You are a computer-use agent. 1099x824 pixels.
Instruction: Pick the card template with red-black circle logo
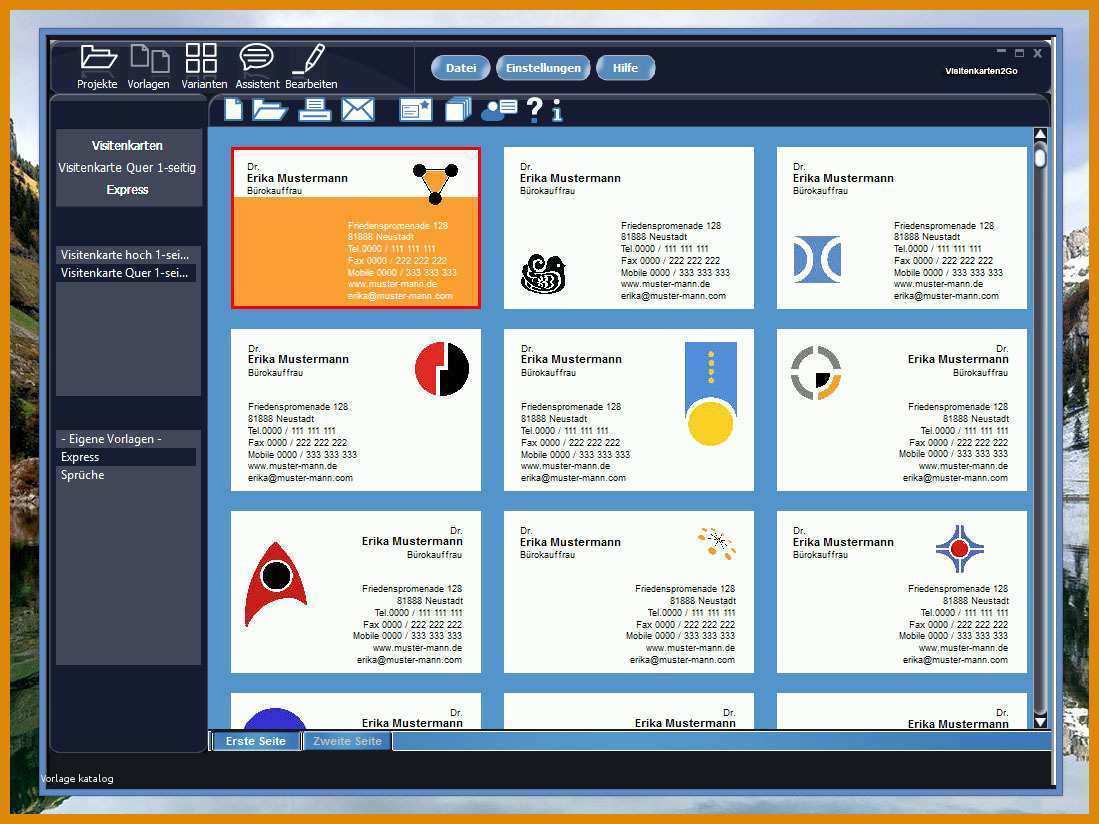tap(356, 410)
